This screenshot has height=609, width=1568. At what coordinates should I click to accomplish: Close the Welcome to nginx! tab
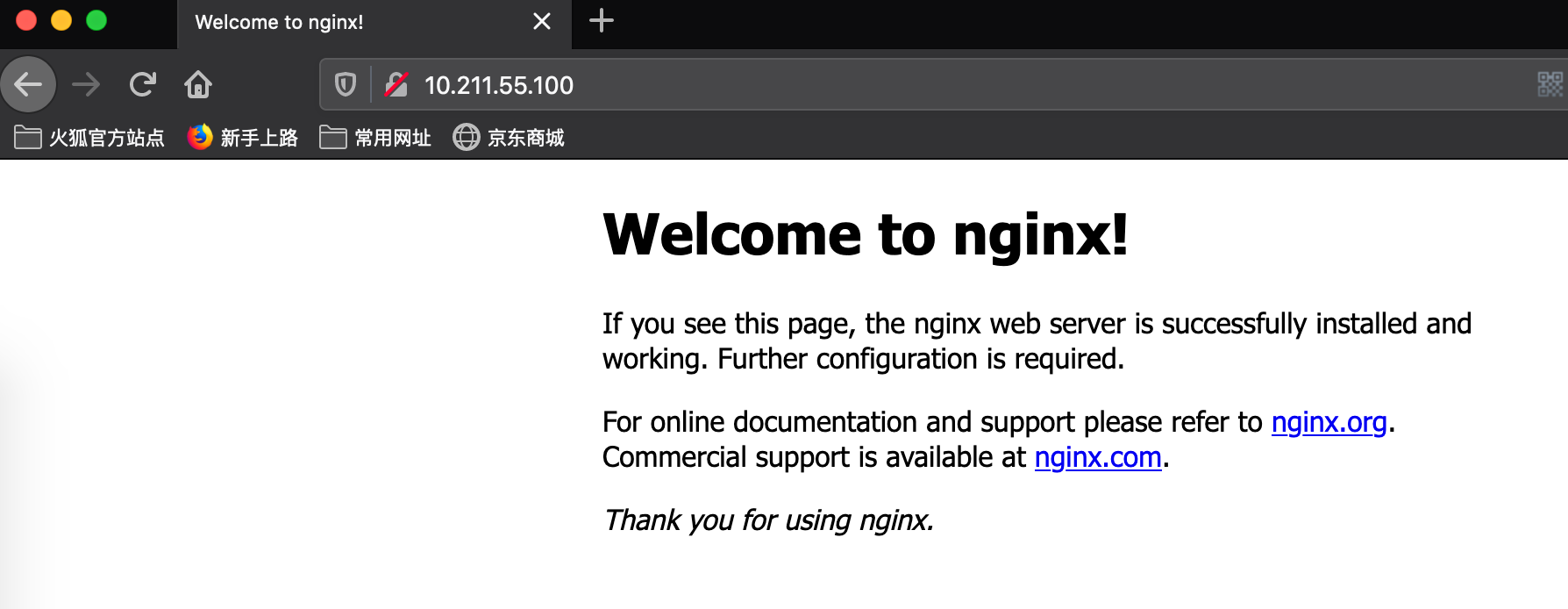click(542, 21)
